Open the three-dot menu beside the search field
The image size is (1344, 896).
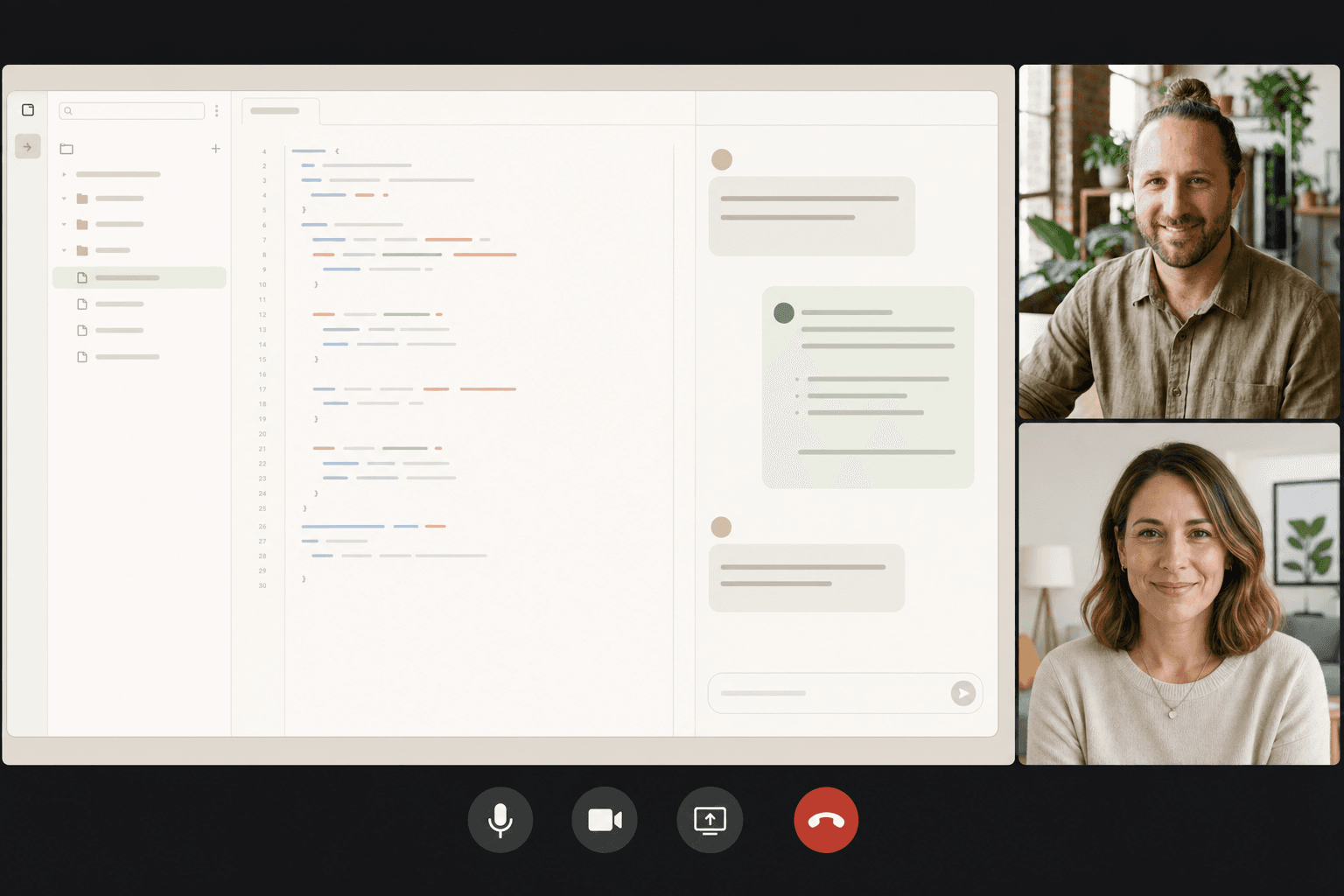pos(216,111)
